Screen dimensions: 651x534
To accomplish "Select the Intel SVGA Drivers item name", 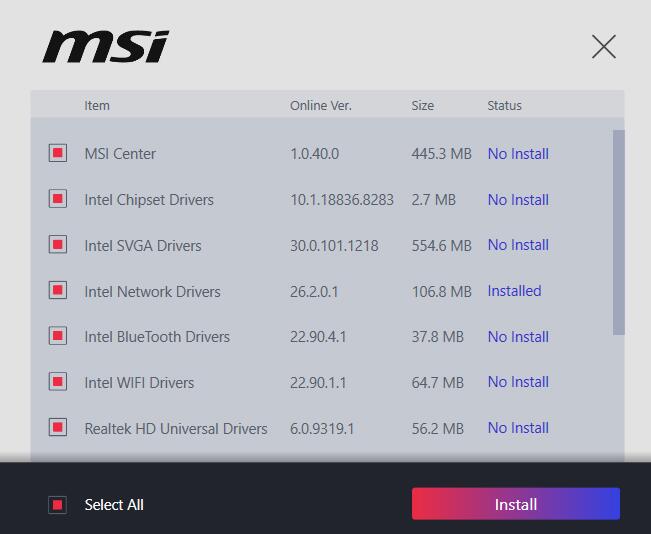I will (143, 246).
